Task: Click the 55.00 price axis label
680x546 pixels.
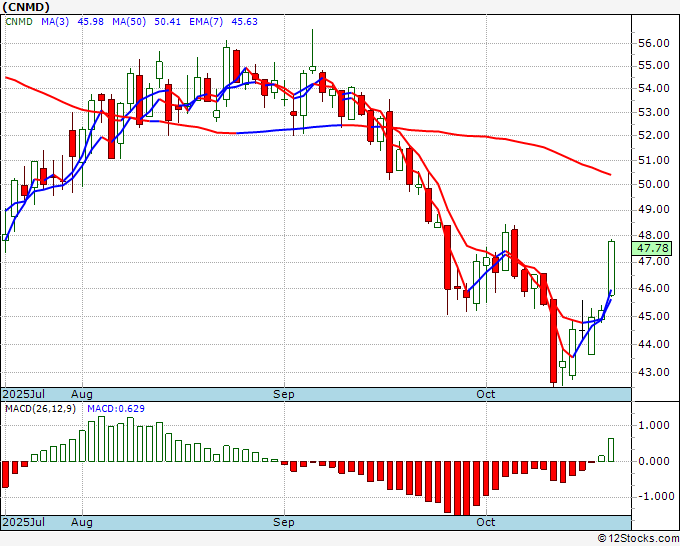Action: [654, 66]
